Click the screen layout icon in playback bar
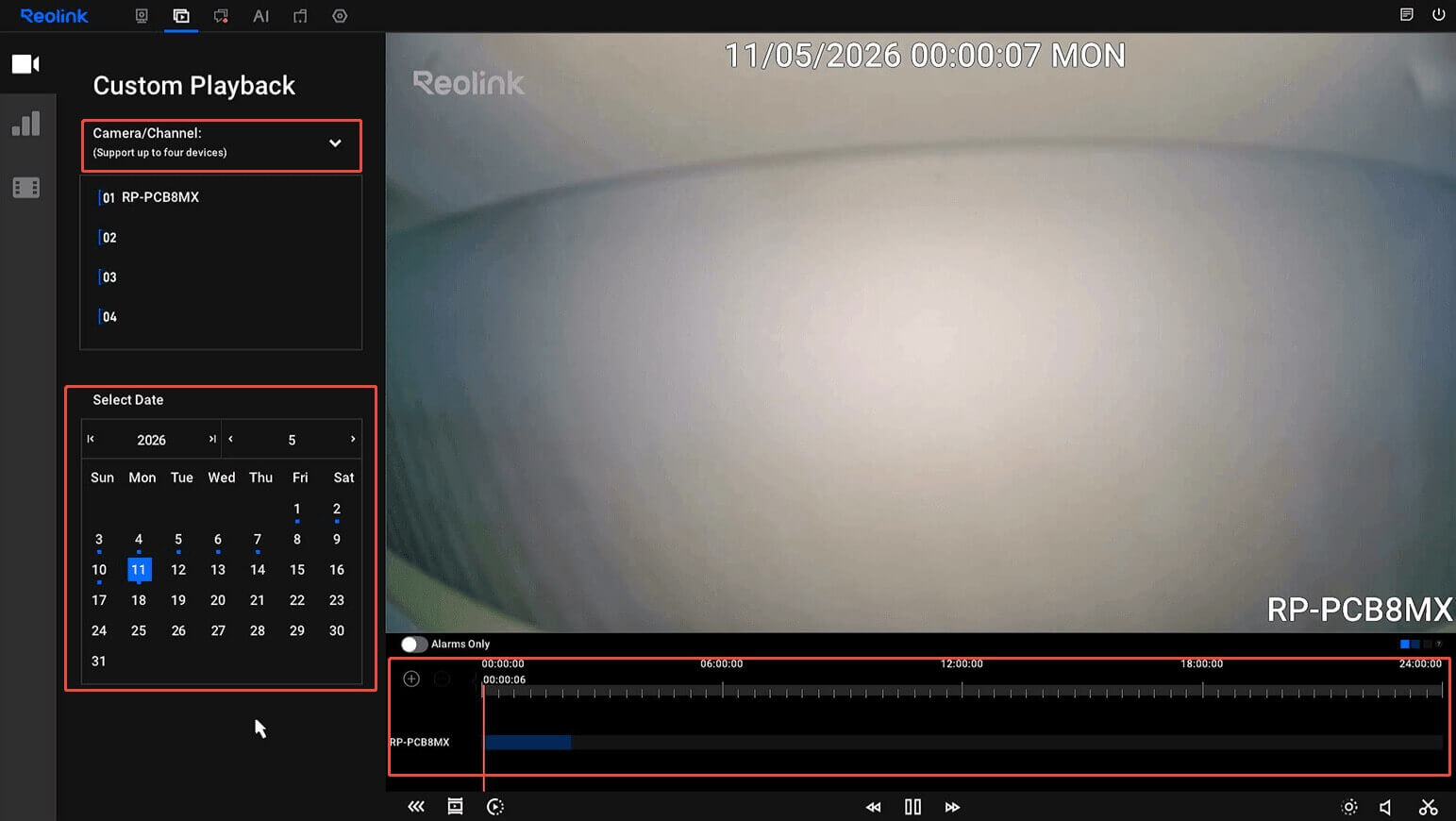This screenshot has height=821, width=1456. click(x=455, y=807)
